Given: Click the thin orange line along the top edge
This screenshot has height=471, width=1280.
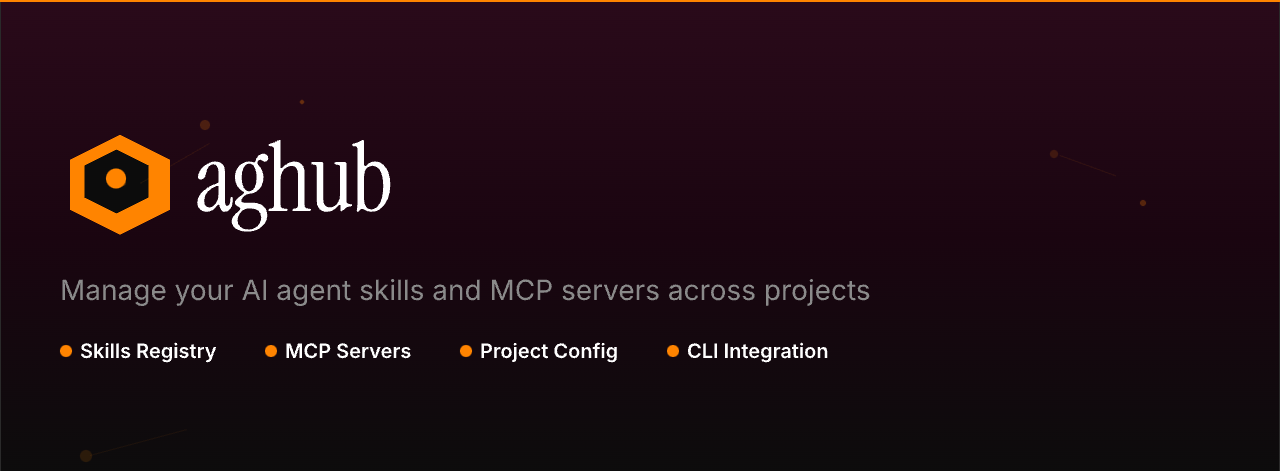Looking at the screenshot, I should pyautogui.click(x=640, y=1).
